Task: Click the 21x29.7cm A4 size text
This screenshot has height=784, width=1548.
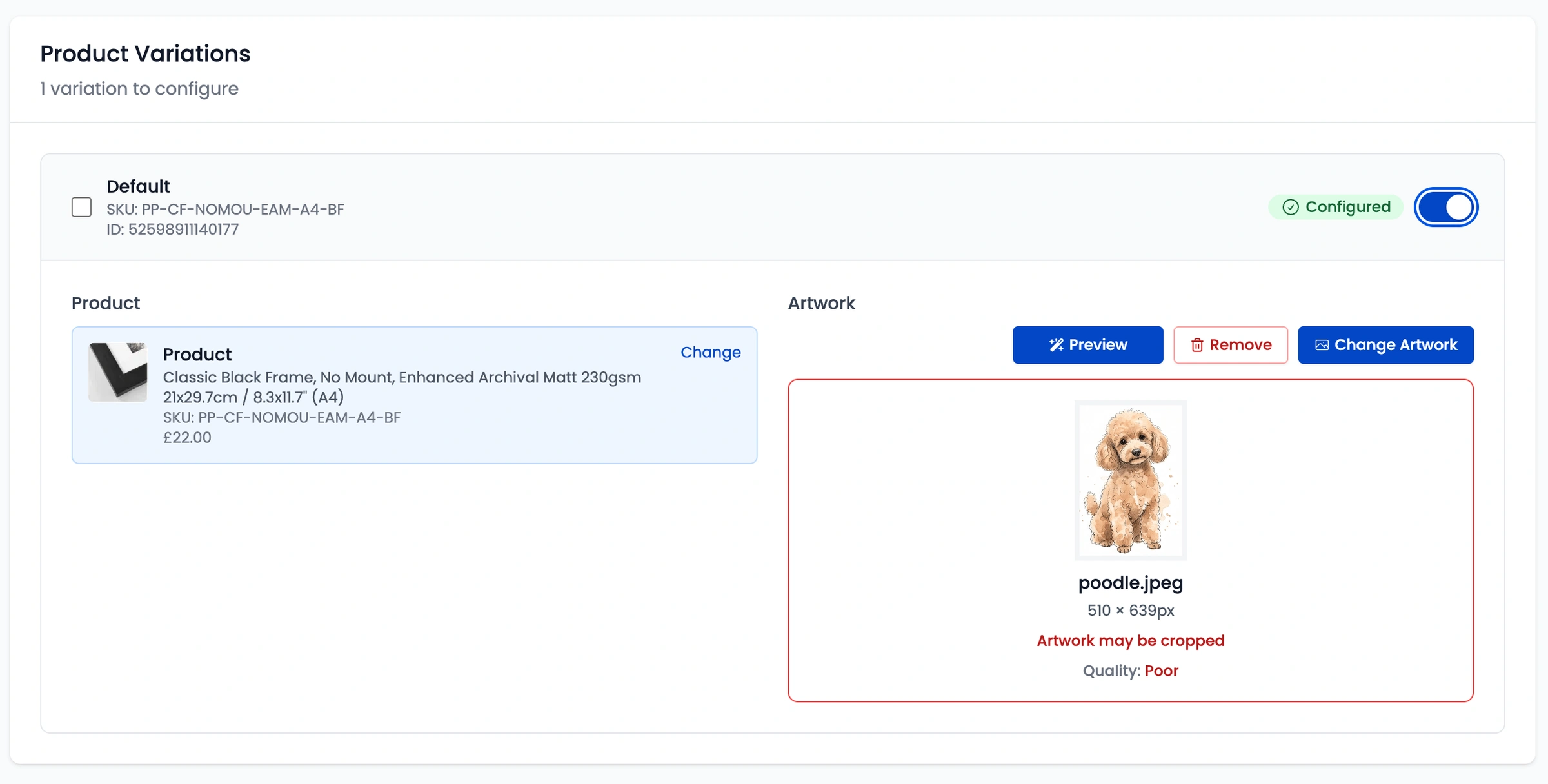Action: pos(253,397)
